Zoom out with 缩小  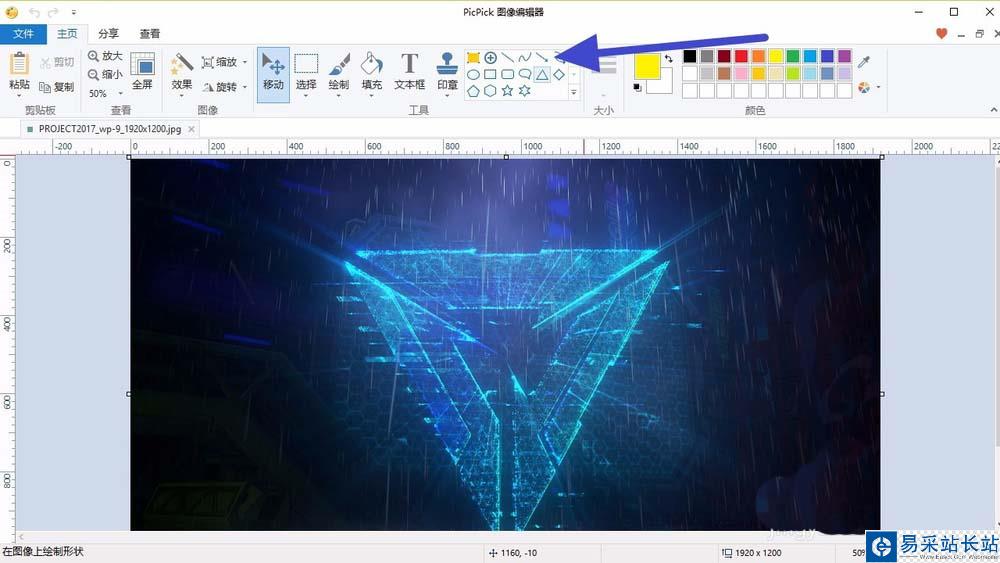[105, 74]
